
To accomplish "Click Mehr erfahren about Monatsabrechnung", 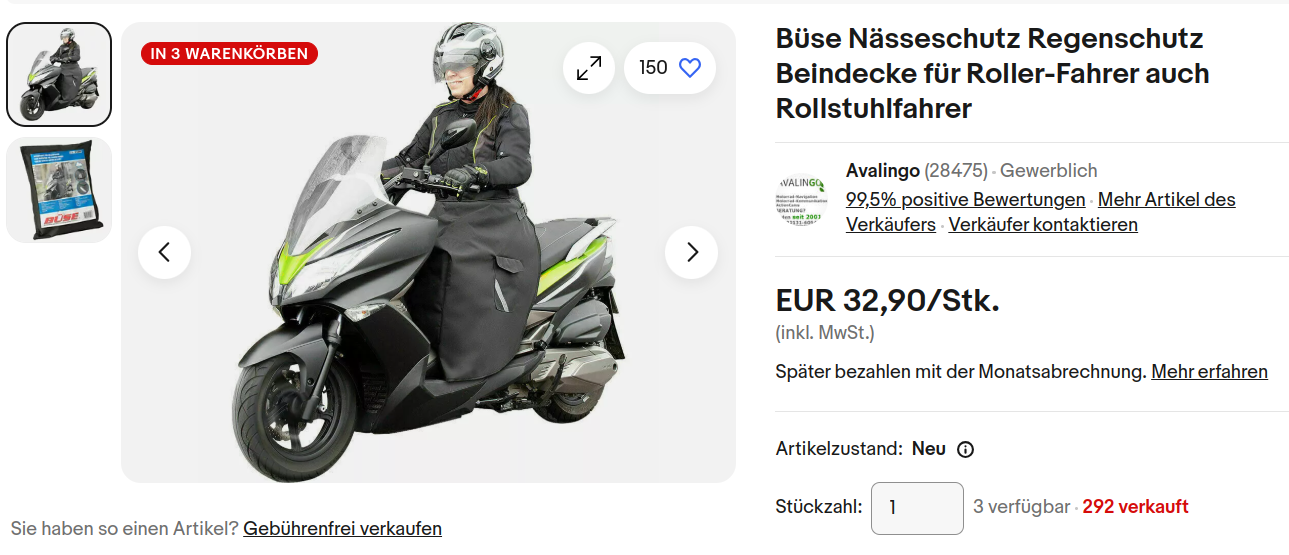I will pos(1209,372).
